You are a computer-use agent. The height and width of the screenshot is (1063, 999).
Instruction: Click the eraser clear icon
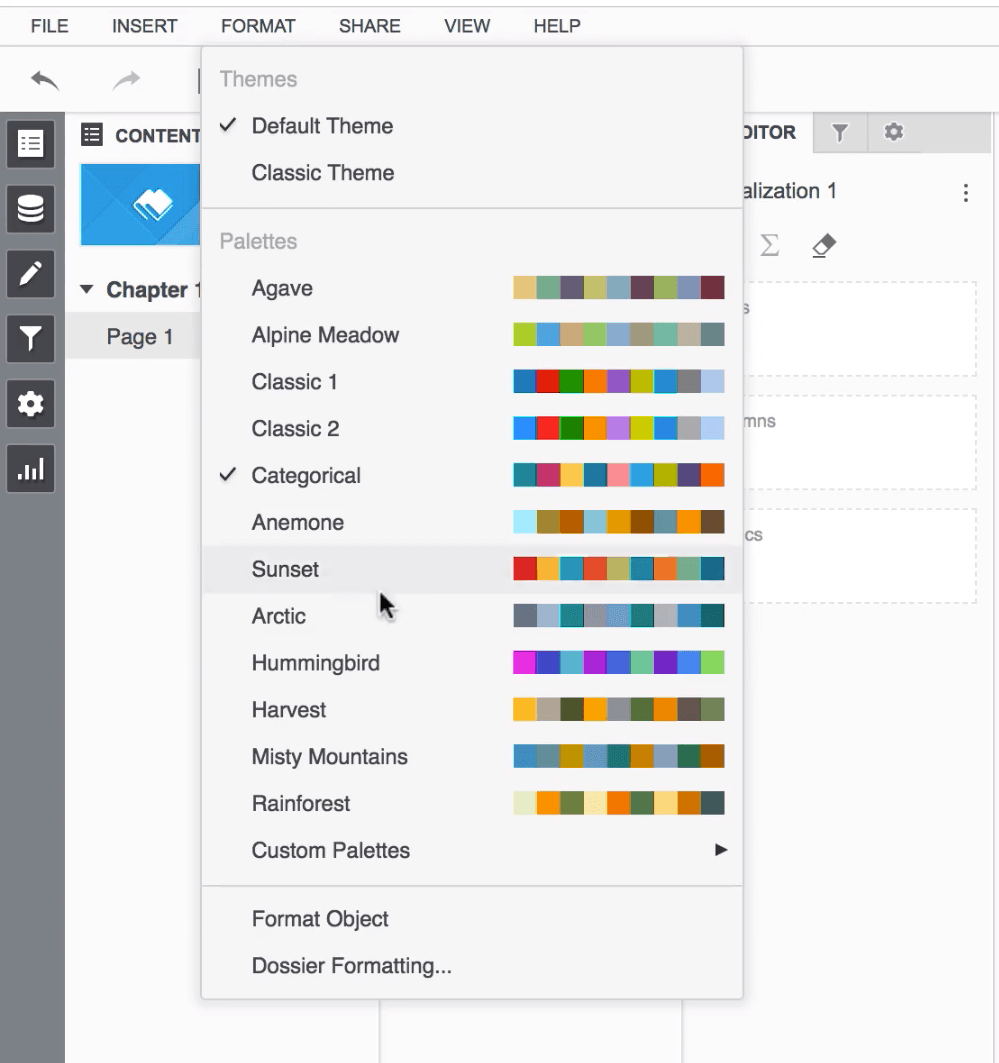coord(823,245)
